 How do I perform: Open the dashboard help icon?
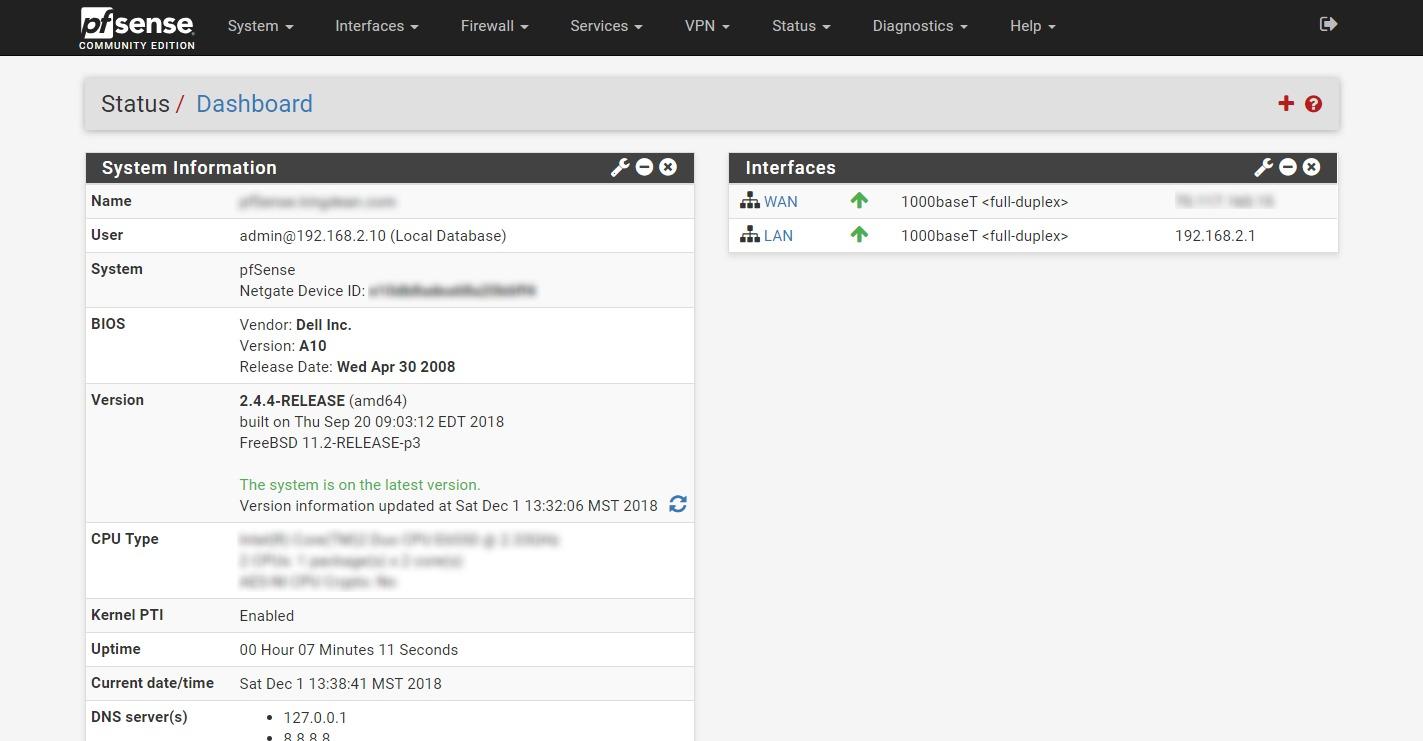point(1313,103)
